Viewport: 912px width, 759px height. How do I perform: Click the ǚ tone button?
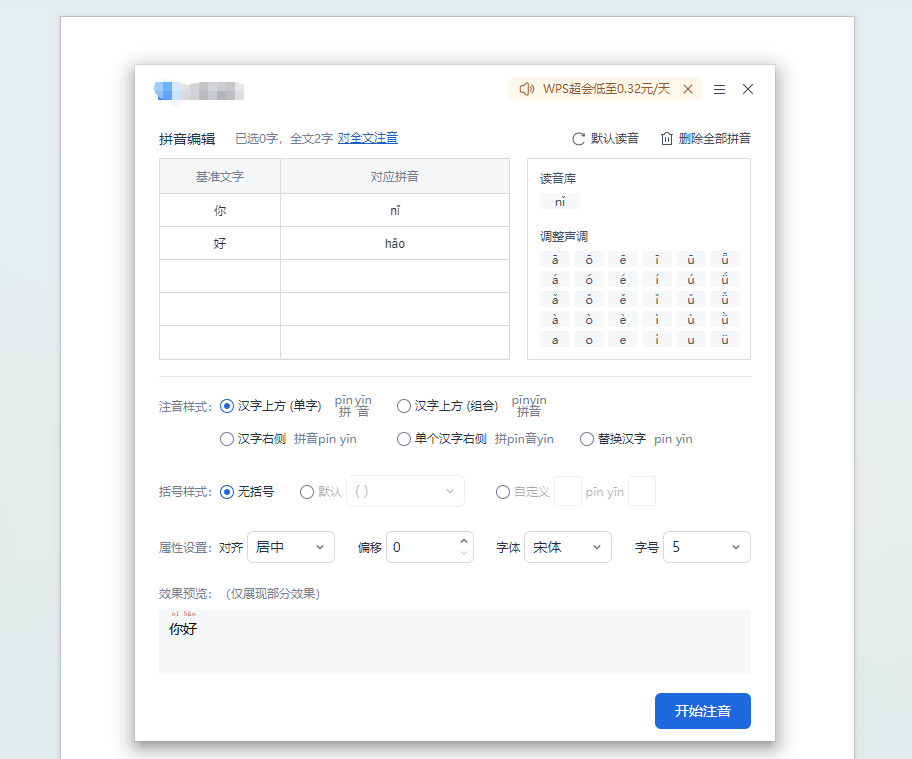coord(725,300)
